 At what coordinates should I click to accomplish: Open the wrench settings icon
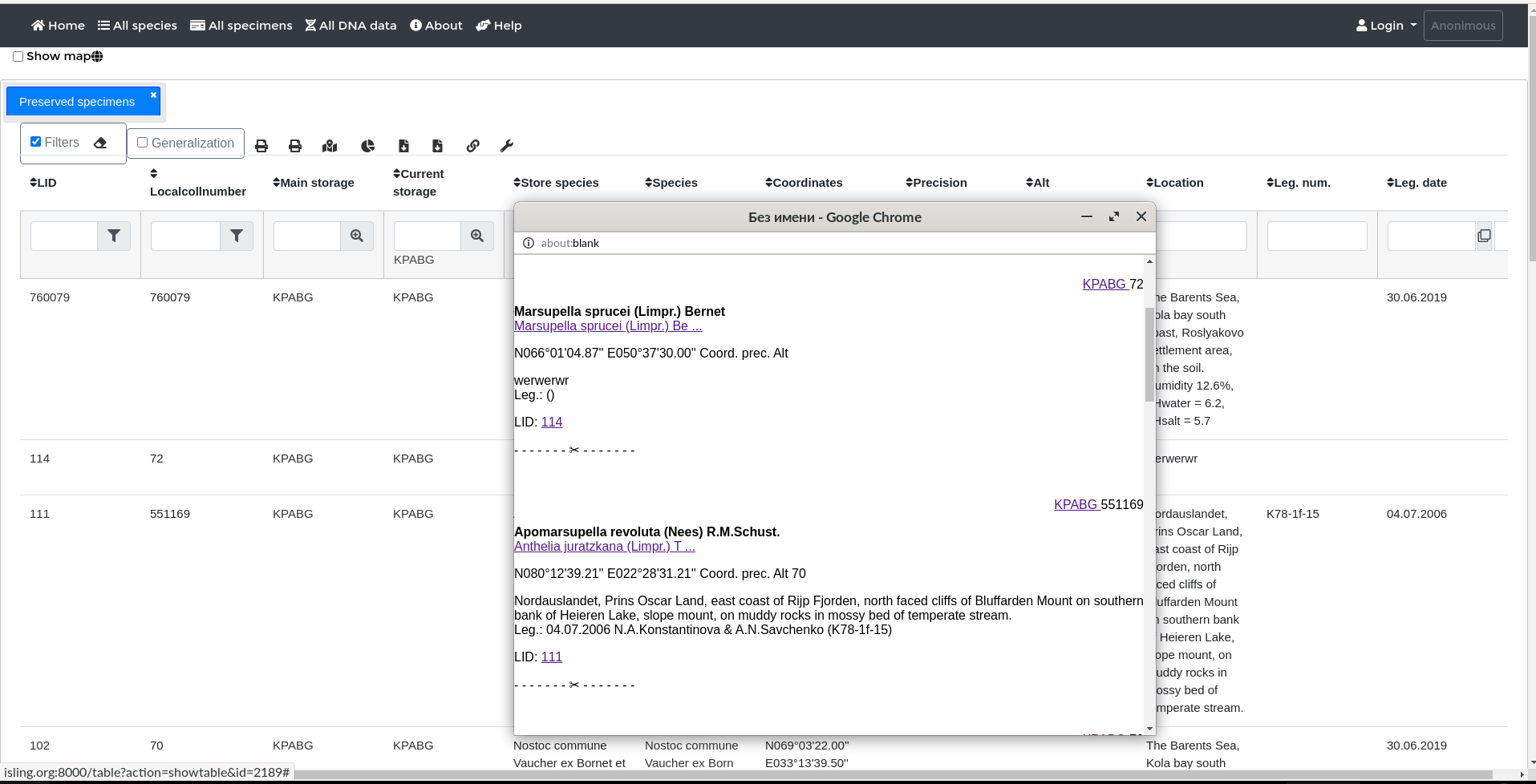[x=507, y=146]
